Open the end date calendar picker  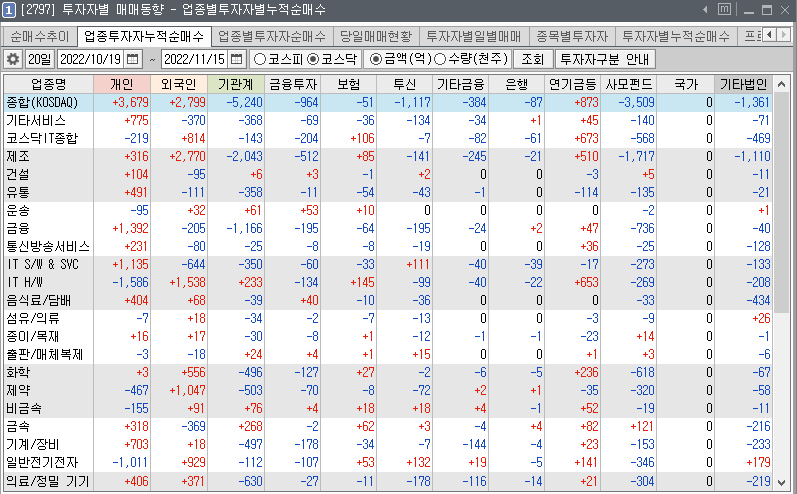236,59
